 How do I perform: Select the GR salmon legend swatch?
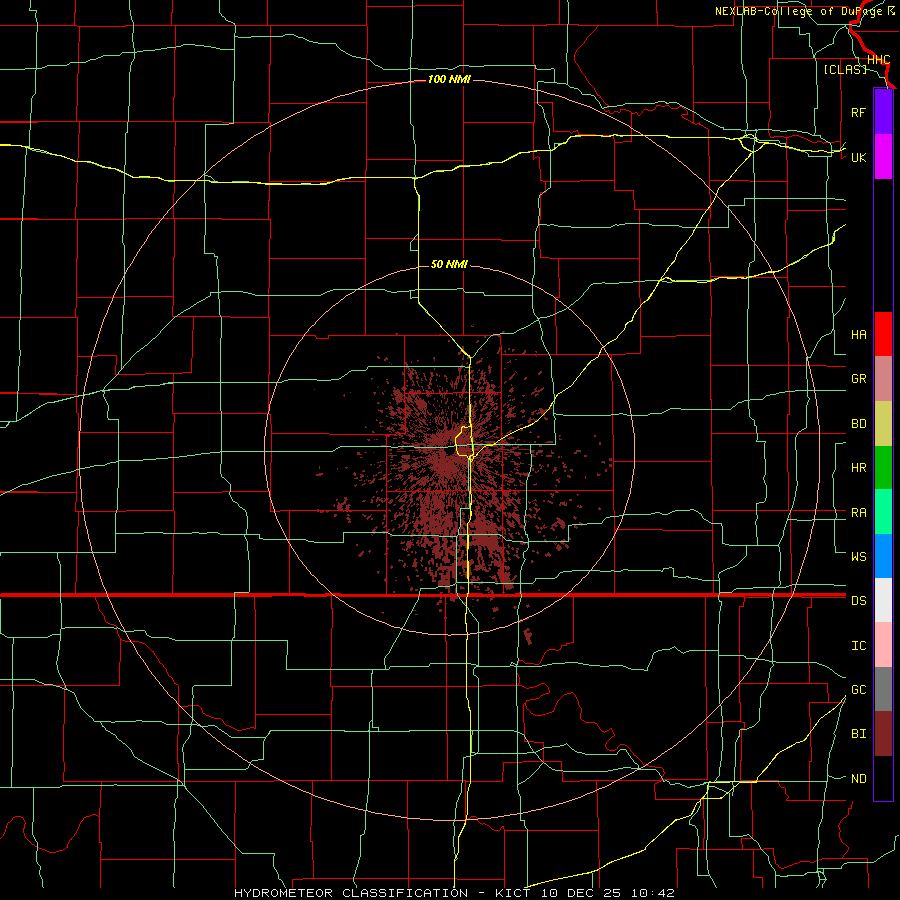pyautogui.click(x=883, y=379)
